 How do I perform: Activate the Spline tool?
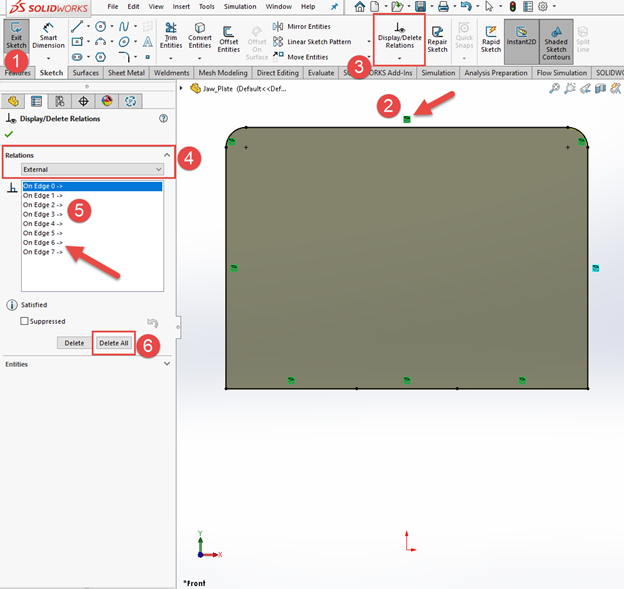click(124, 27)
